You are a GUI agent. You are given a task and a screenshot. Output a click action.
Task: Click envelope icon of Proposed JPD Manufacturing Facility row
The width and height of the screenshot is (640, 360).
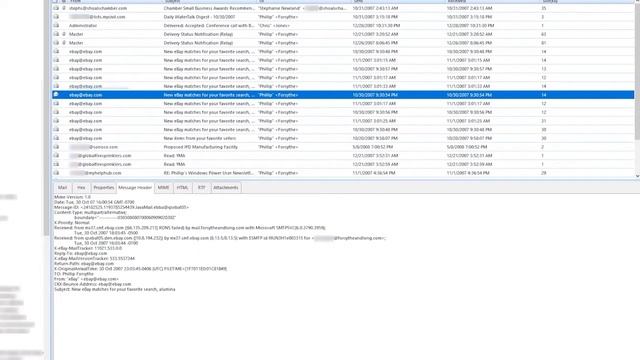(56, 147)
